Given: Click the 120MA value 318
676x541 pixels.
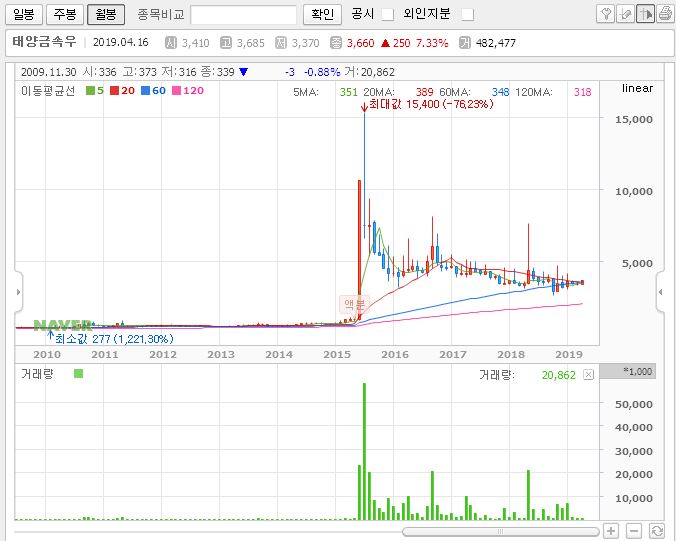Looking at the screenshot, I should 582,92.
